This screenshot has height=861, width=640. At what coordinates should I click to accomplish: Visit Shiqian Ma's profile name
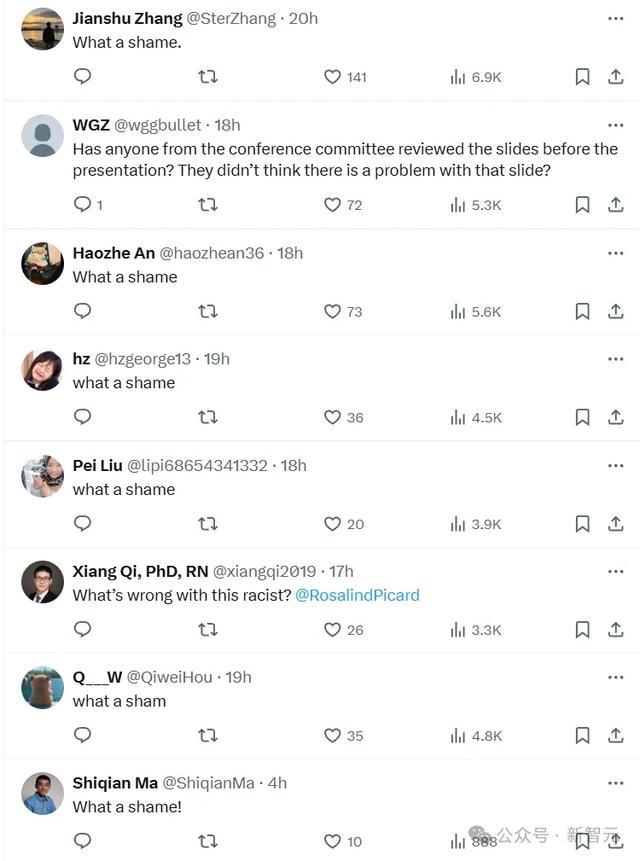pos(115,783)
